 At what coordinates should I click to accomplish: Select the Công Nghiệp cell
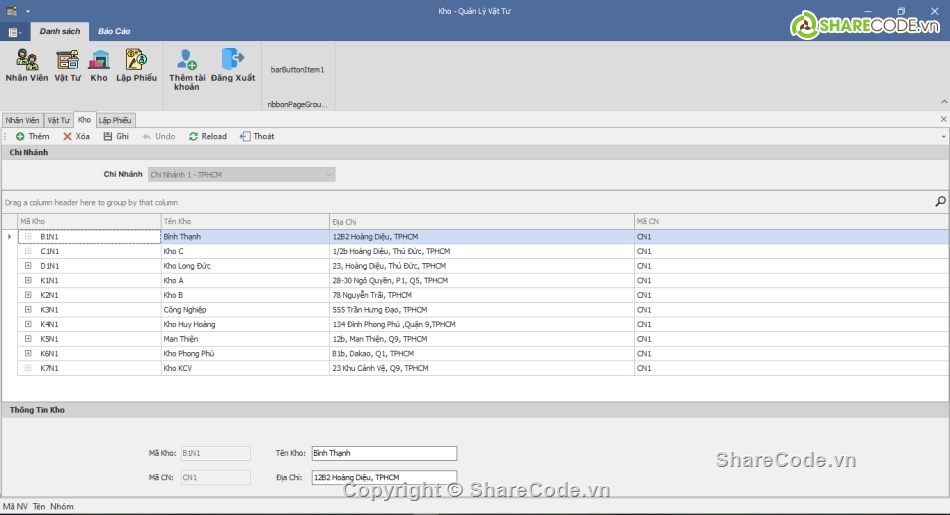pyautogui.click(x=245, y=310)
